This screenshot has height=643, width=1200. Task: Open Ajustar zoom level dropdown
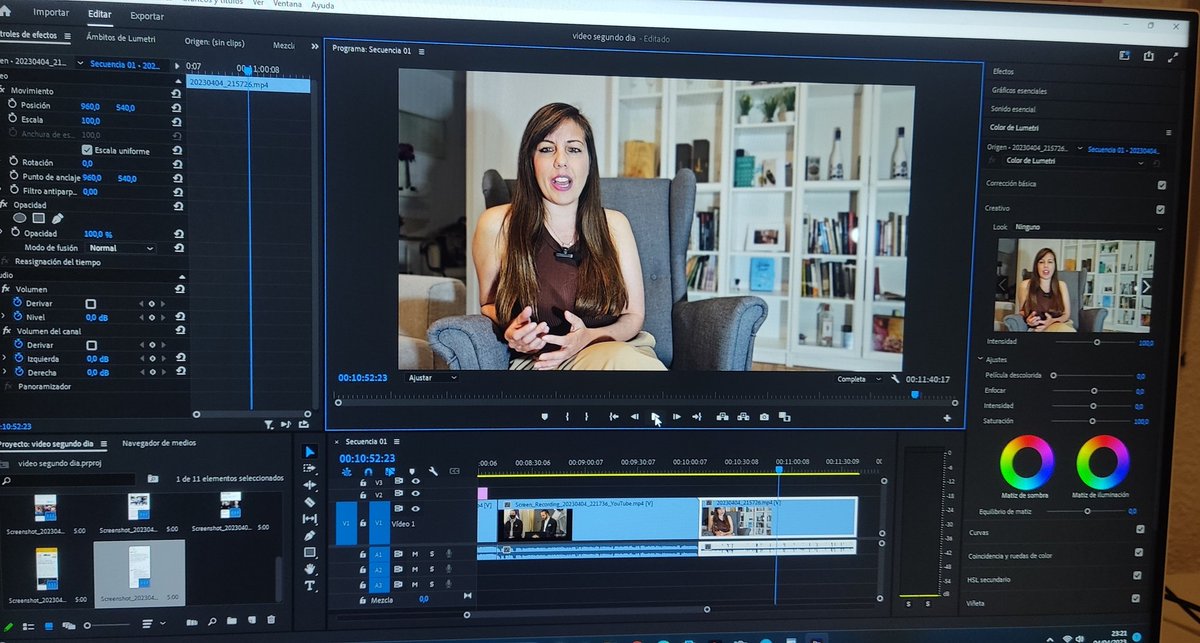pos(432,378)
